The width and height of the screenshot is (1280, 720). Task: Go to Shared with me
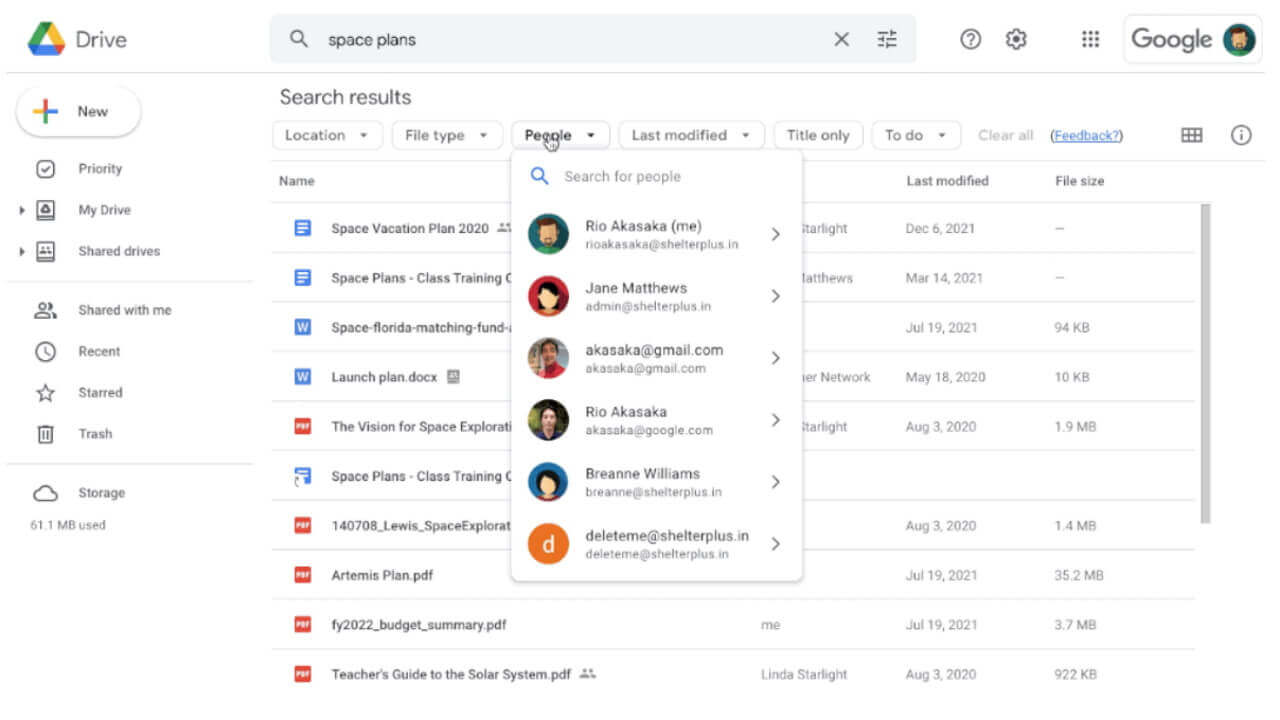pyautogui.click(x=124, y=310)
